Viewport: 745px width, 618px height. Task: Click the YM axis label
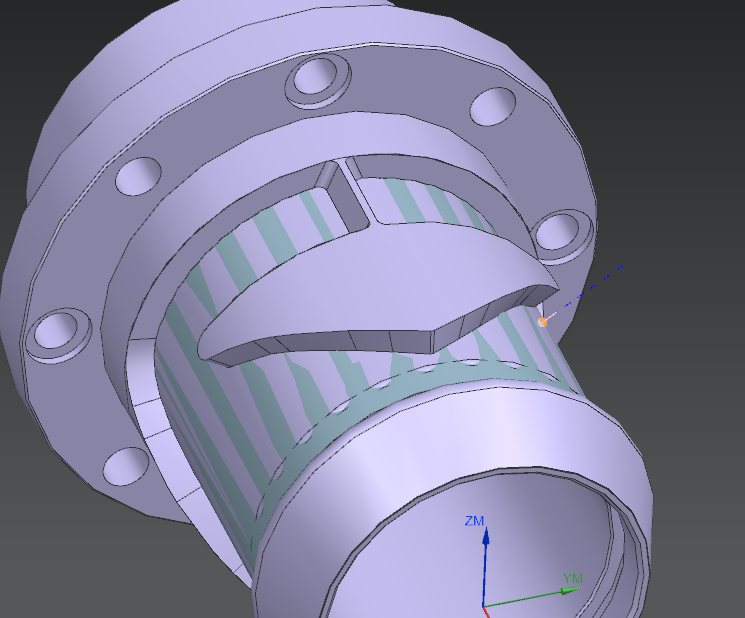573,578
